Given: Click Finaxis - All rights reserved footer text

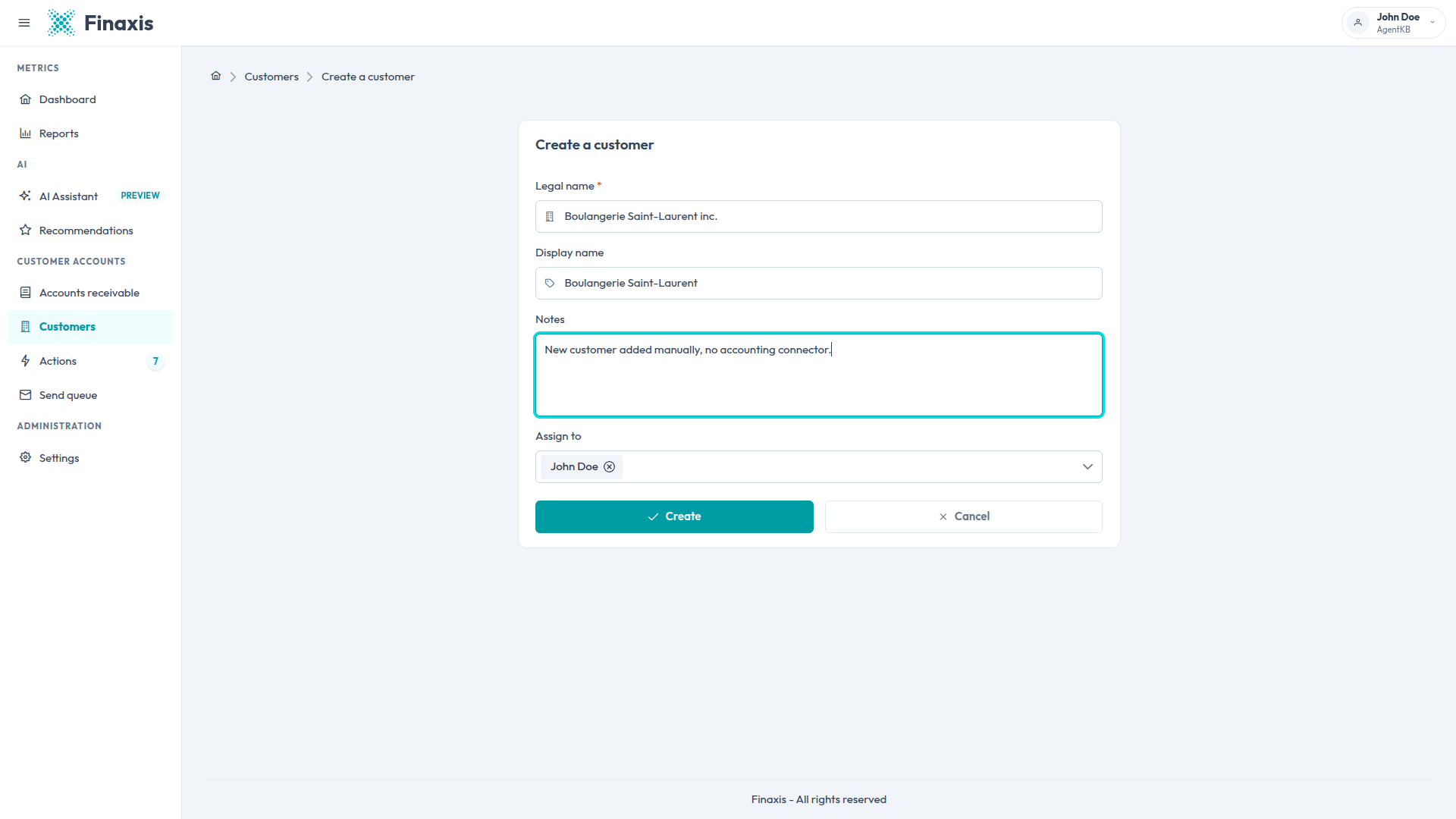Looking at the screenshot, I should point(819,799).
